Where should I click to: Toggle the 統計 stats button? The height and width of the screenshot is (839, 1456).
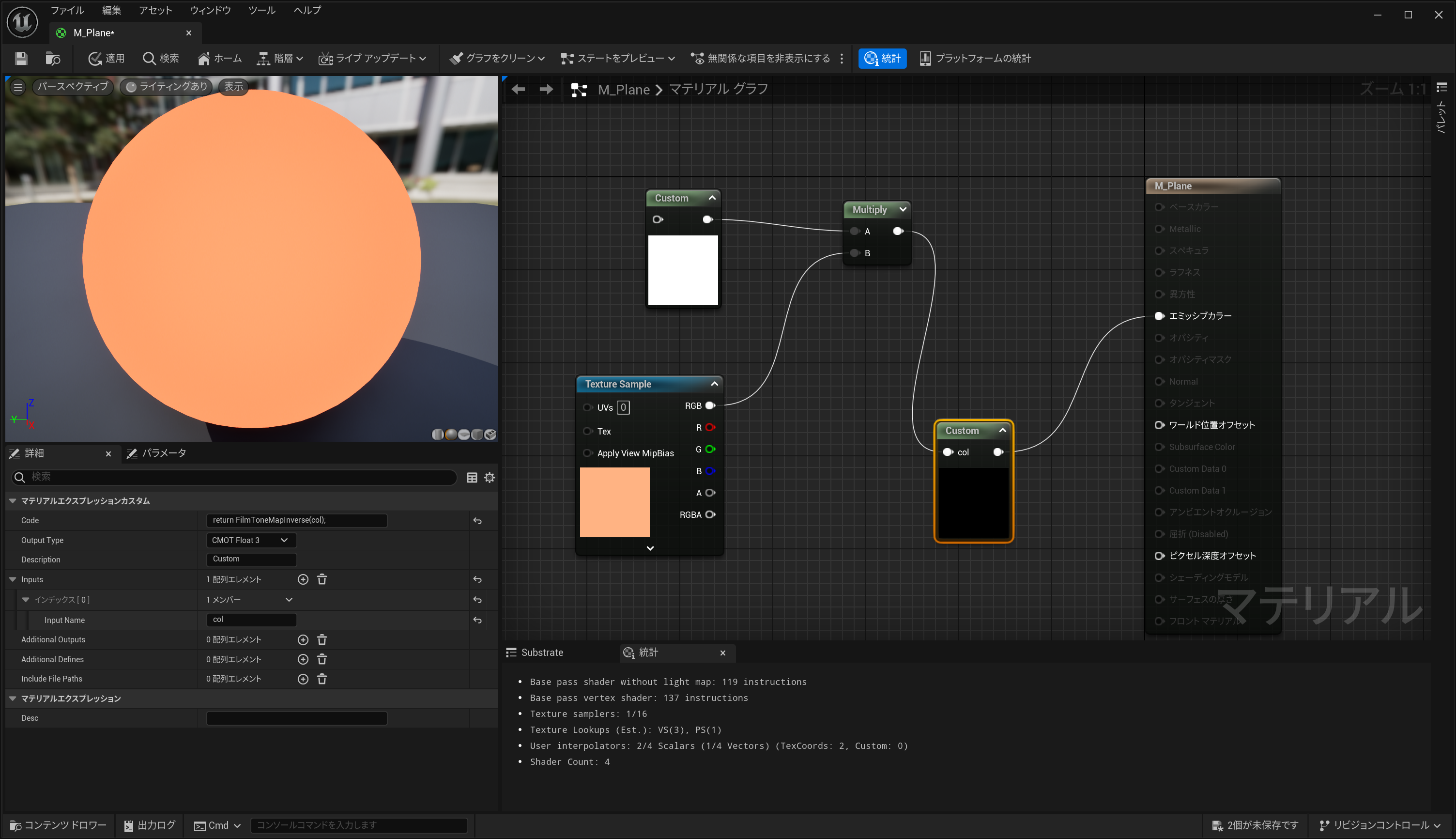(882, 58)
